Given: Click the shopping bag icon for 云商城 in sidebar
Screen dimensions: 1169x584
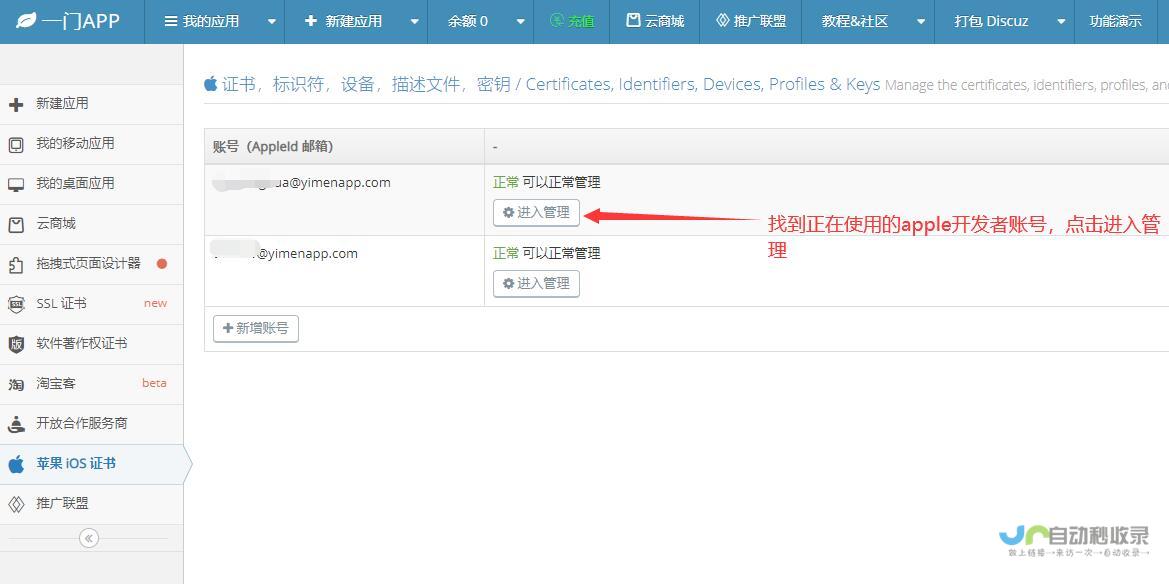Looking at the screenshot, I should (x=16, y=225).
